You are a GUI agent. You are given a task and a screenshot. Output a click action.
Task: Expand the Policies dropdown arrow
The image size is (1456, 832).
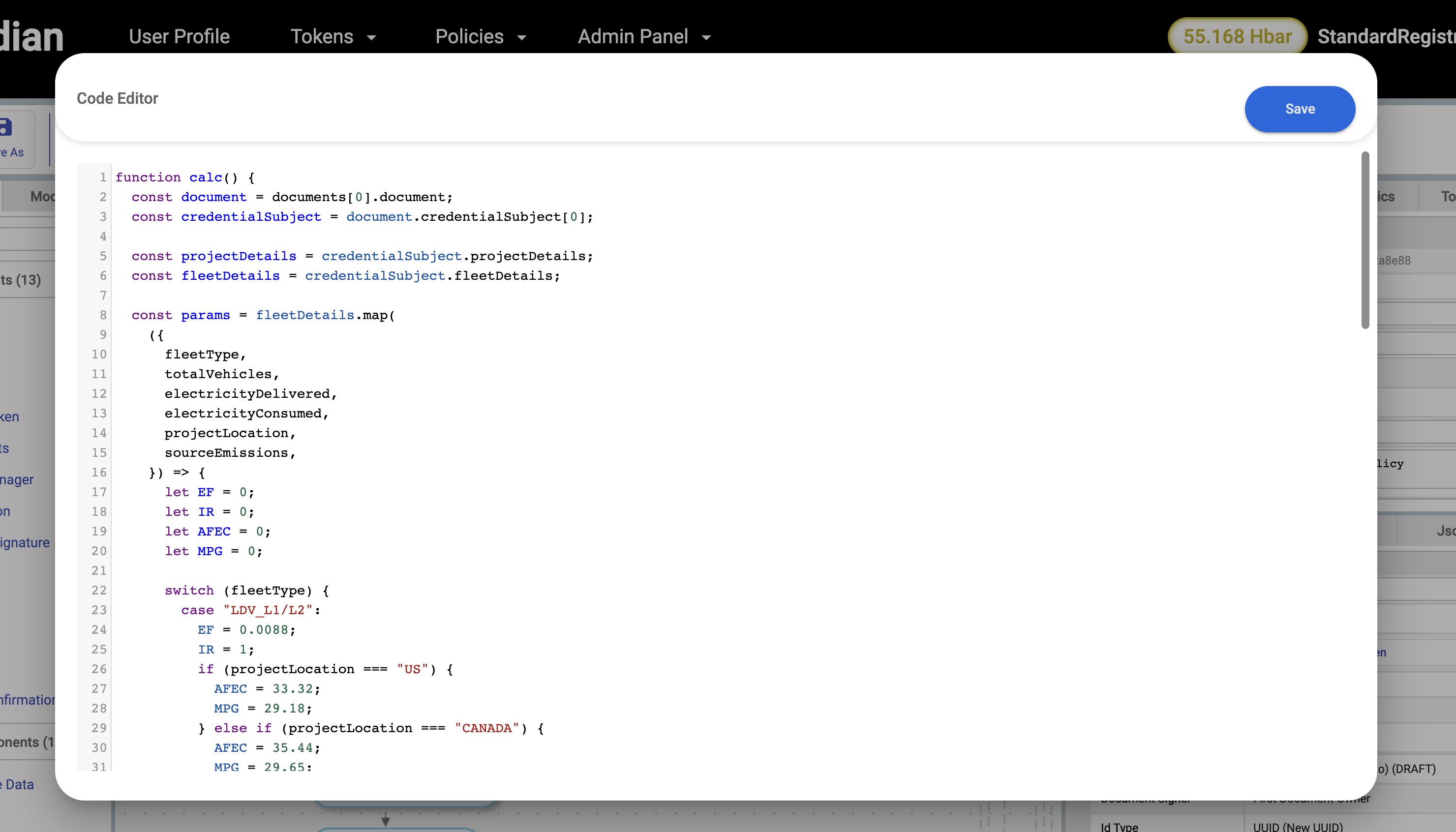click(521, 38)
